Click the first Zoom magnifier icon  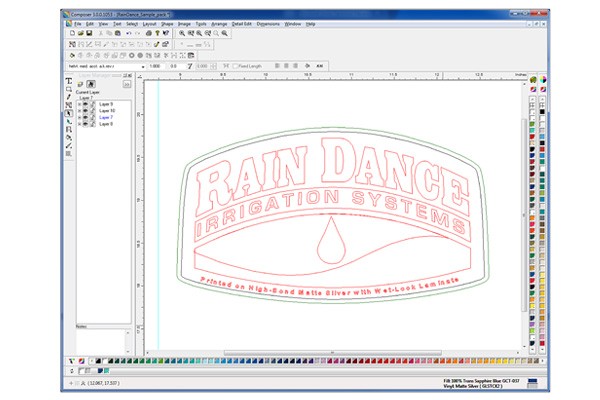pos(182,33)
